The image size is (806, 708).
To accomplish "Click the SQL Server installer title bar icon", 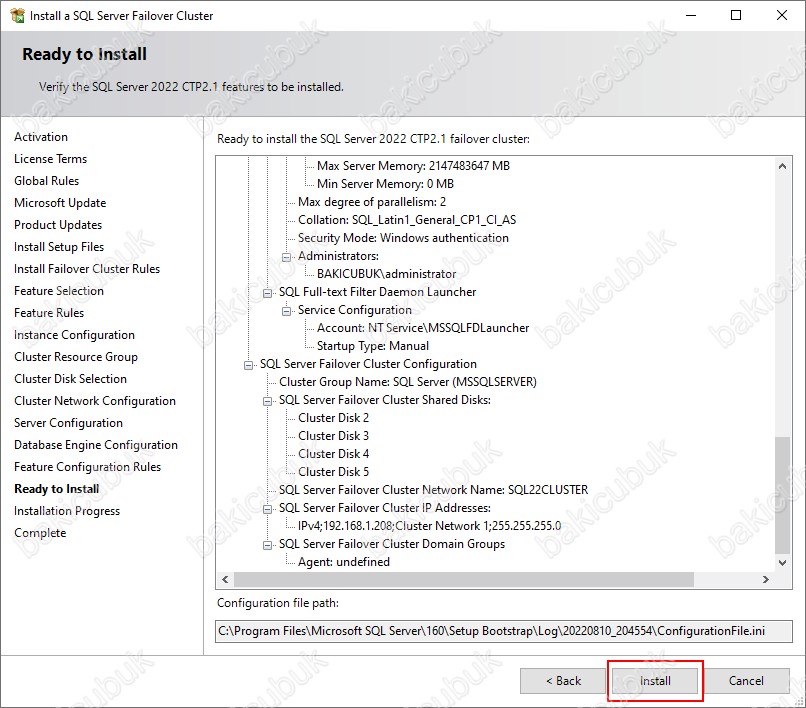I will 17,15.
